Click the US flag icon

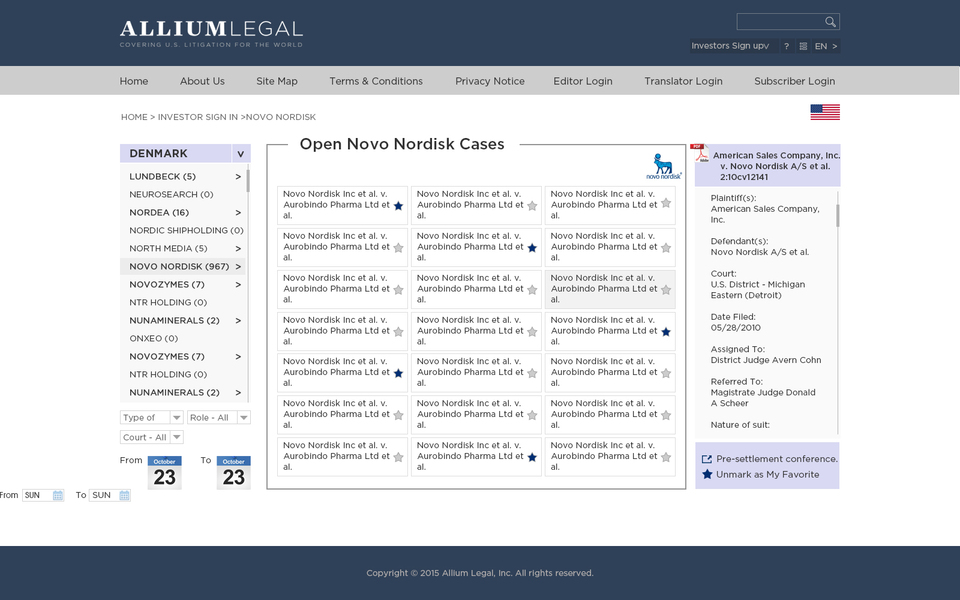tap(825, 112)
